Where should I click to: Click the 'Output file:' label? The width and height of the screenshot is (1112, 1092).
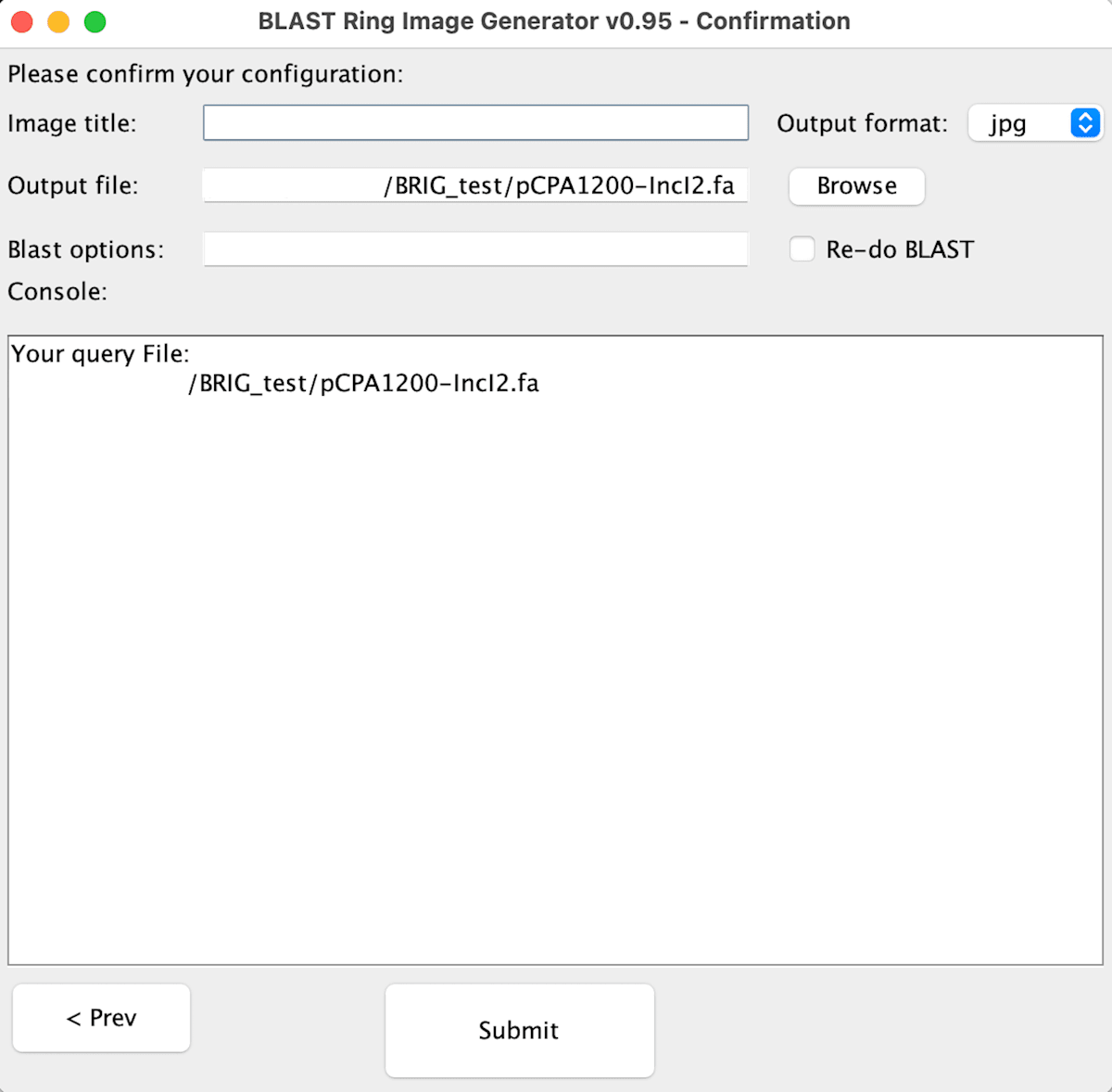point(73,185)
